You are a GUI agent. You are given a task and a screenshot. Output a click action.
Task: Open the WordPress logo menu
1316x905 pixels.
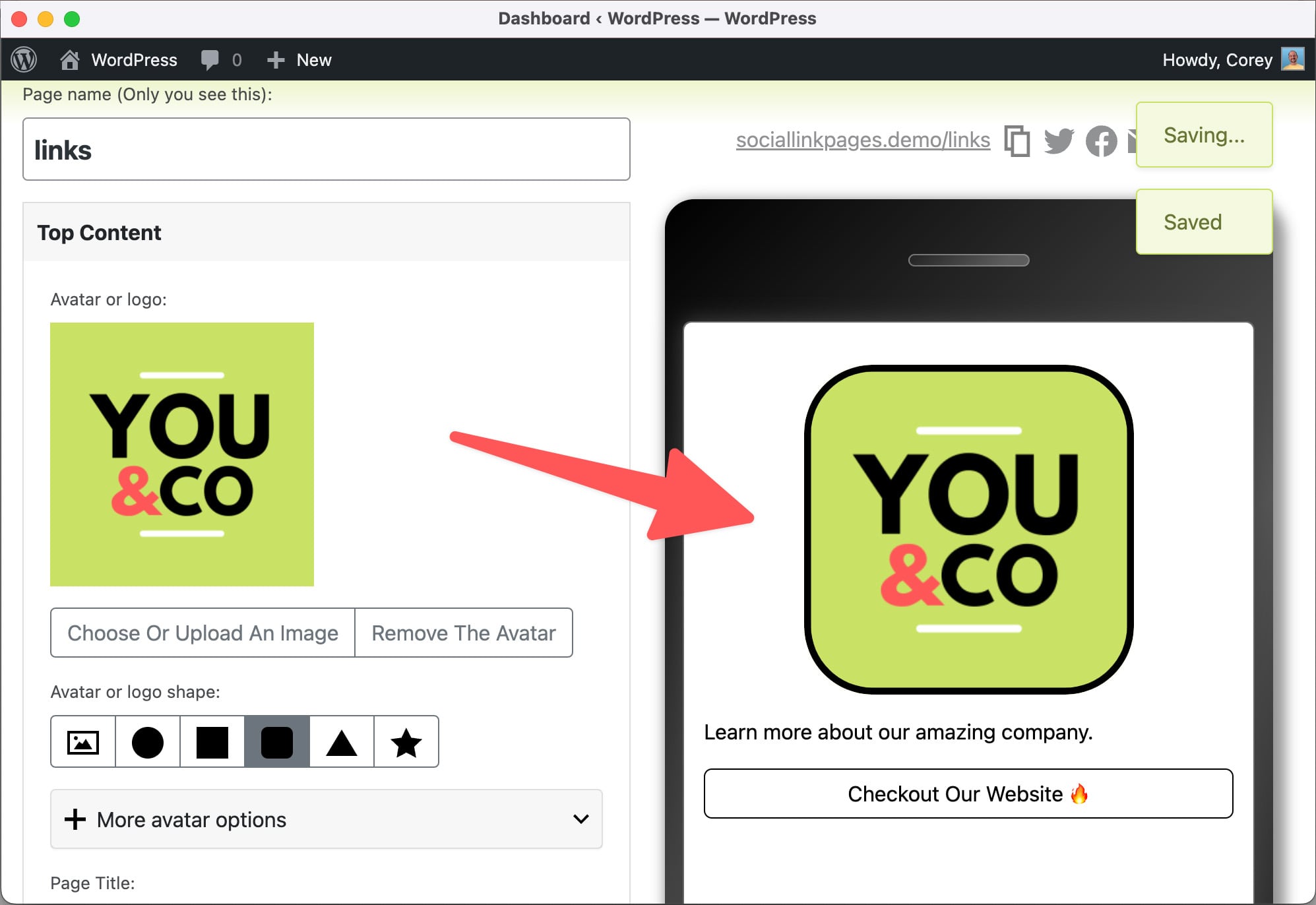(24, 60)
